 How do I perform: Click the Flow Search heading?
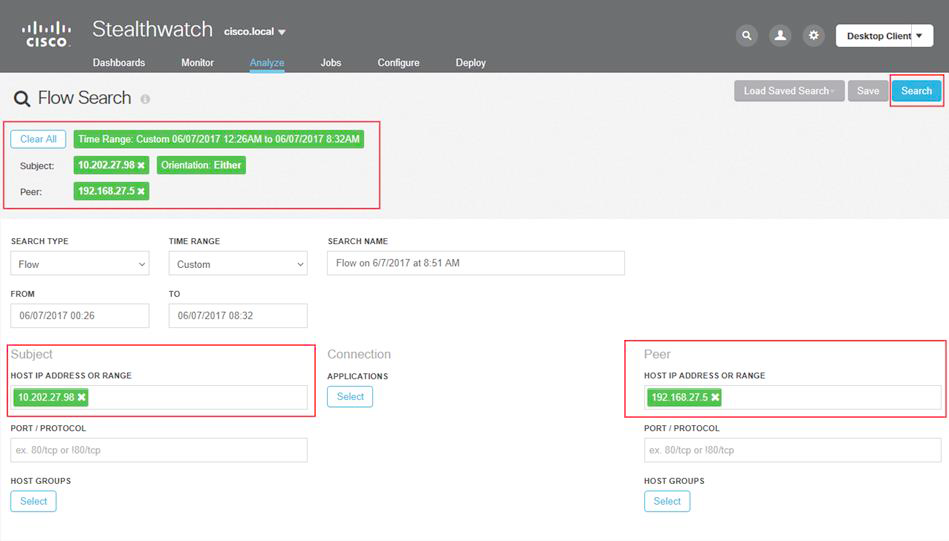point(84,98)
